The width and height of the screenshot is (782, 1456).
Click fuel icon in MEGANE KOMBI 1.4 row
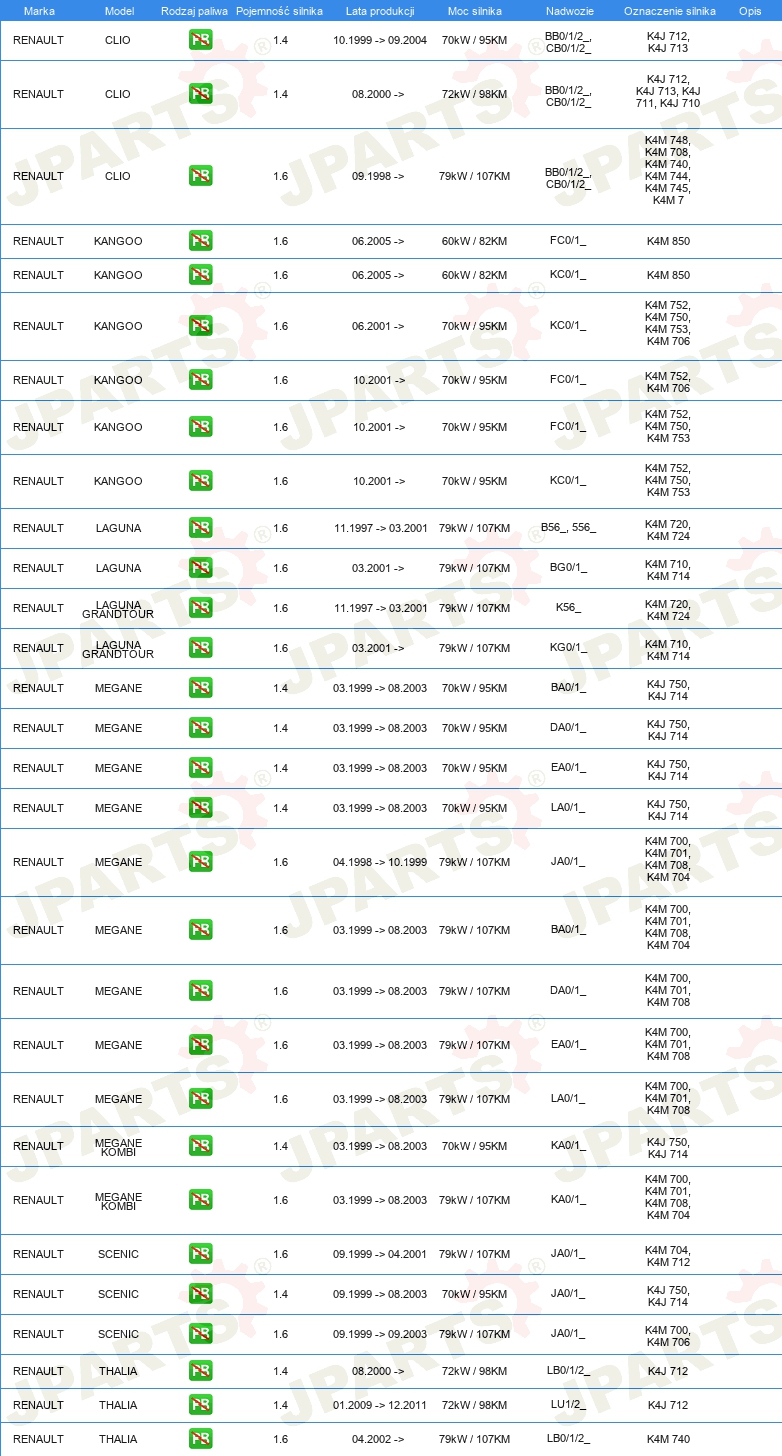[200, 1146]
